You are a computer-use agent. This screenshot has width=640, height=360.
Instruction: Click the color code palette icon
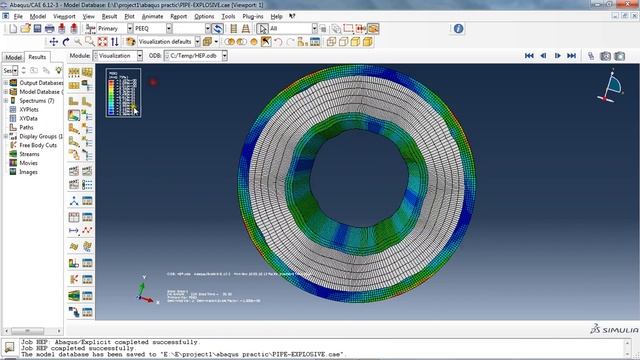click(x=131, y=42)
